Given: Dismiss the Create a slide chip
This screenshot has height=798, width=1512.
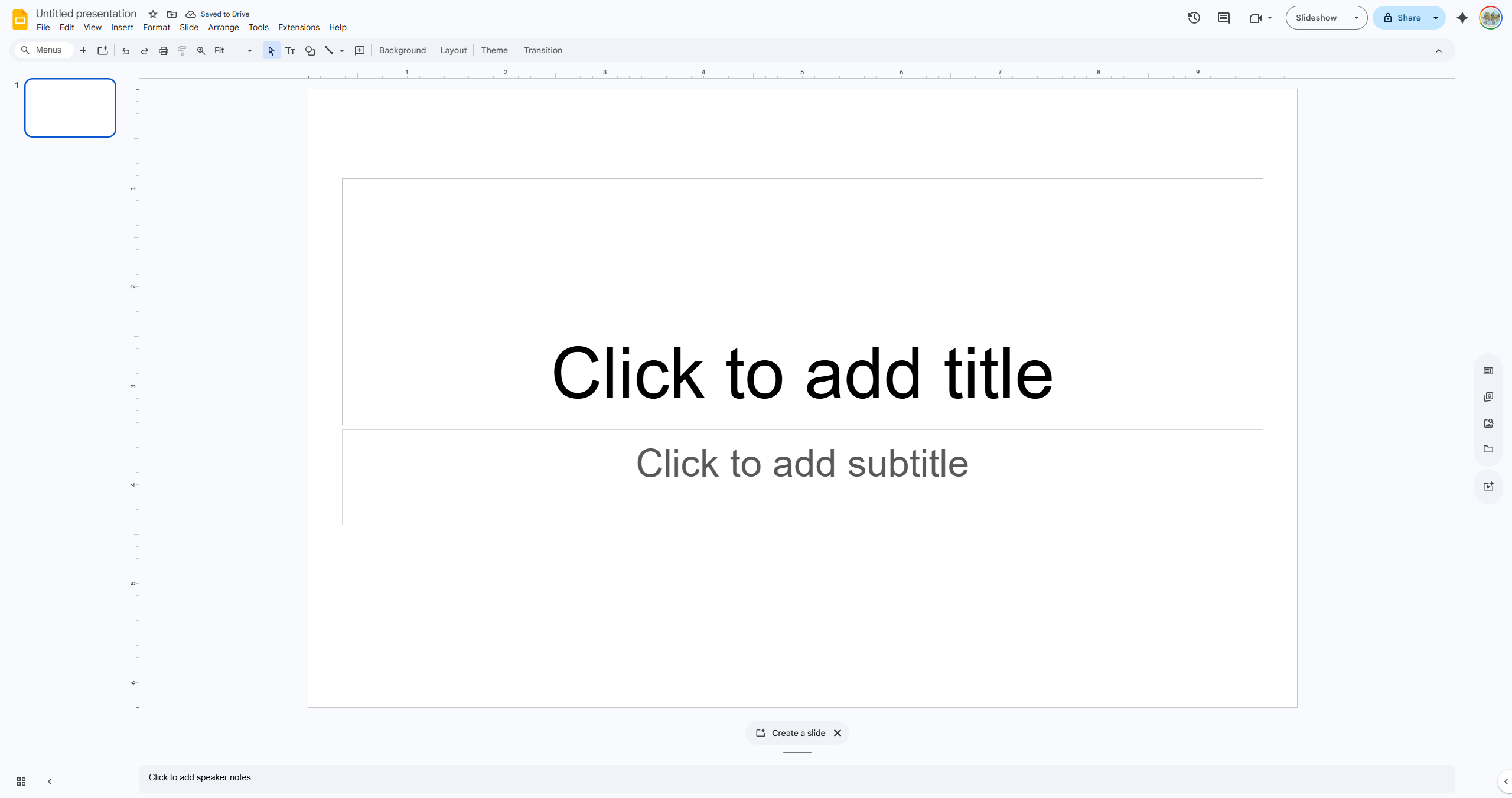Looking at the screenshot, I should pyautogui.click(x=838, y=733).
